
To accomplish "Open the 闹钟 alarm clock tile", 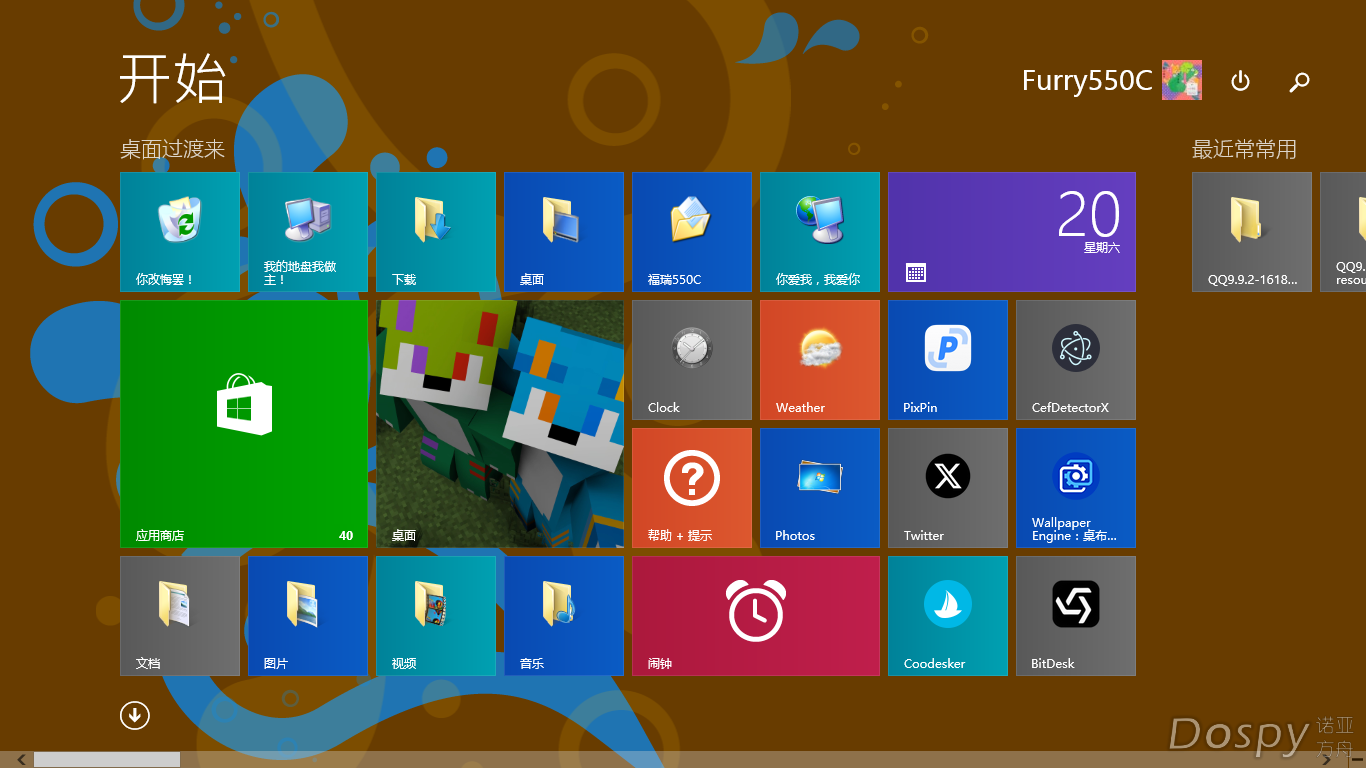I will (756, 616).
